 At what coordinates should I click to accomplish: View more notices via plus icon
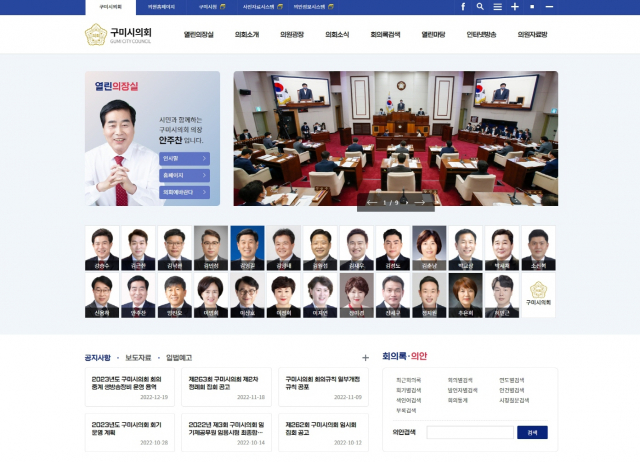[365, 357]
